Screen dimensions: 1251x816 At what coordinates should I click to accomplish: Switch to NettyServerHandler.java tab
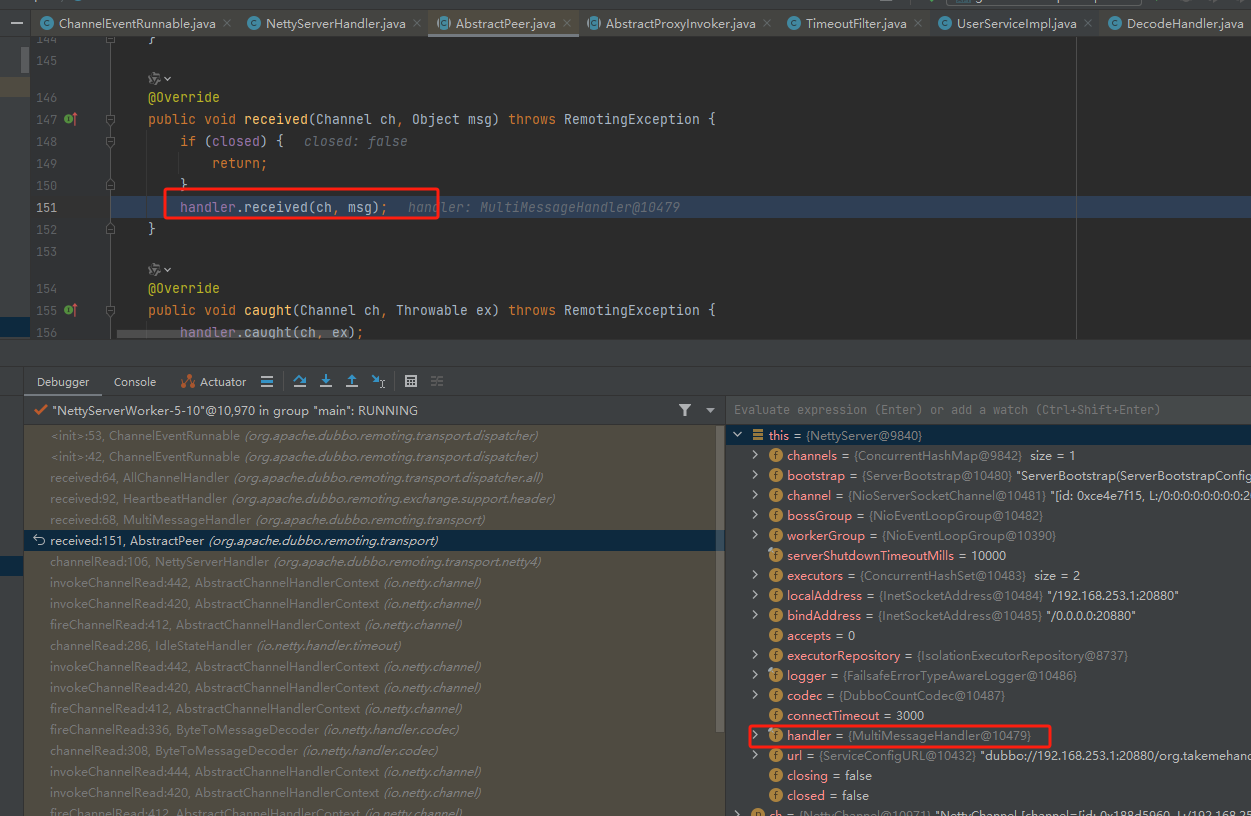(x=335, y=23)
